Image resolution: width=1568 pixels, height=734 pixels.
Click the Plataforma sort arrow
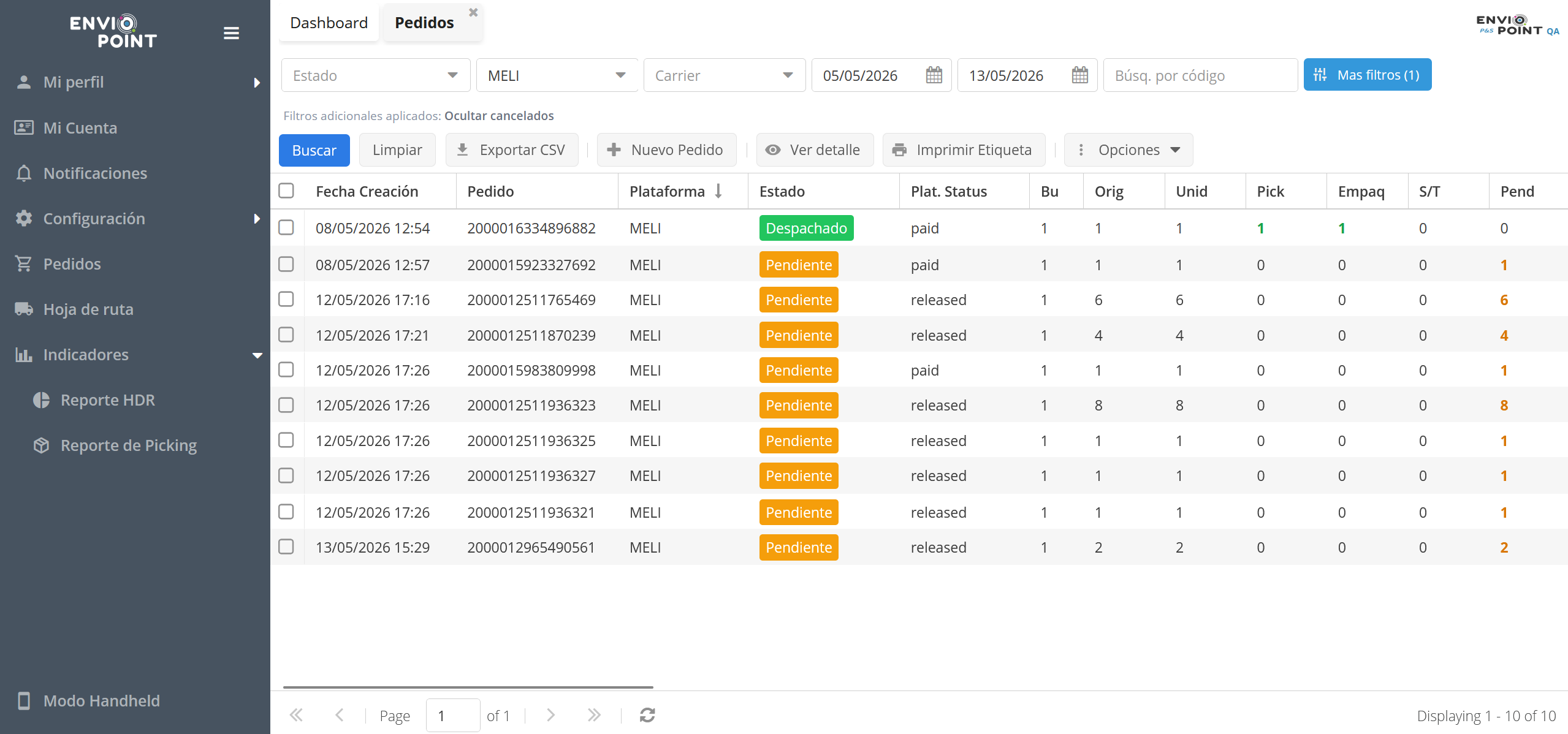(x=718, y=191)
